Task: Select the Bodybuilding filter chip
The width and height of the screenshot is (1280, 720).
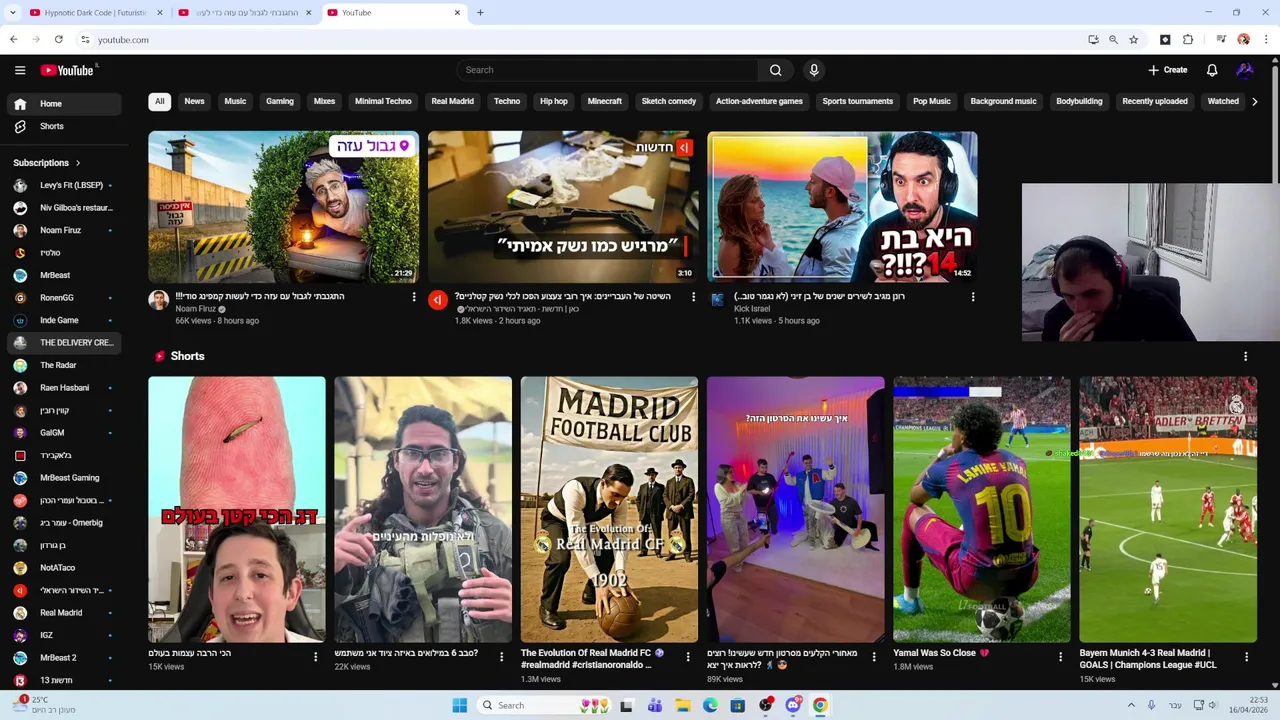Action: [x=1079, y=101]
